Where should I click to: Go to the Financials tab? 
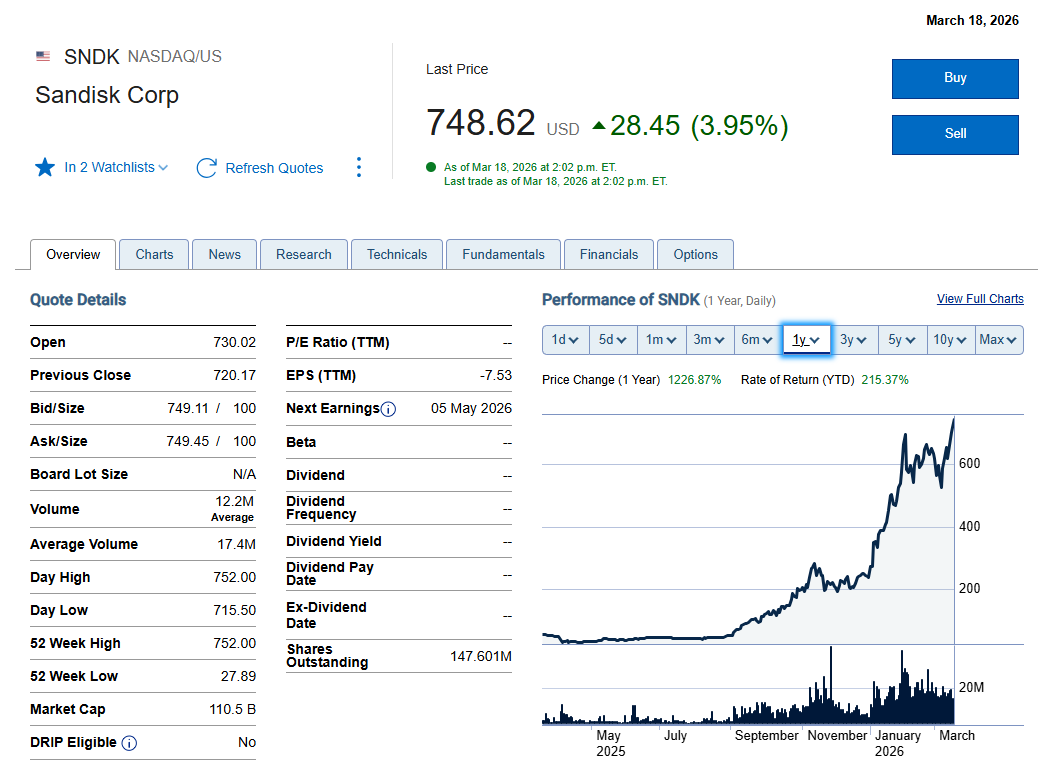pos(609,255)
